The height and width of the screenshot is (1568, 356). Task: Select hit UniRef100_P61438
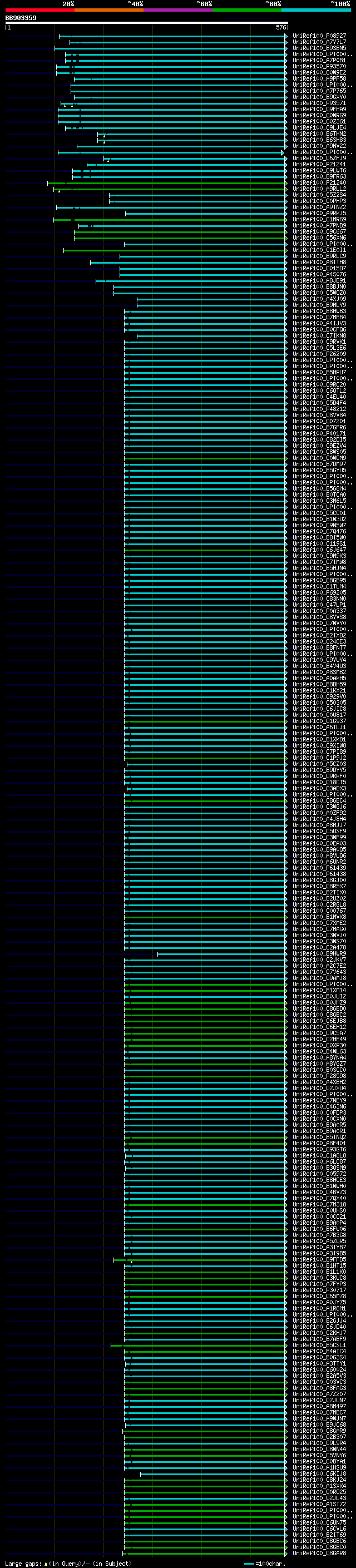(319, 874)
